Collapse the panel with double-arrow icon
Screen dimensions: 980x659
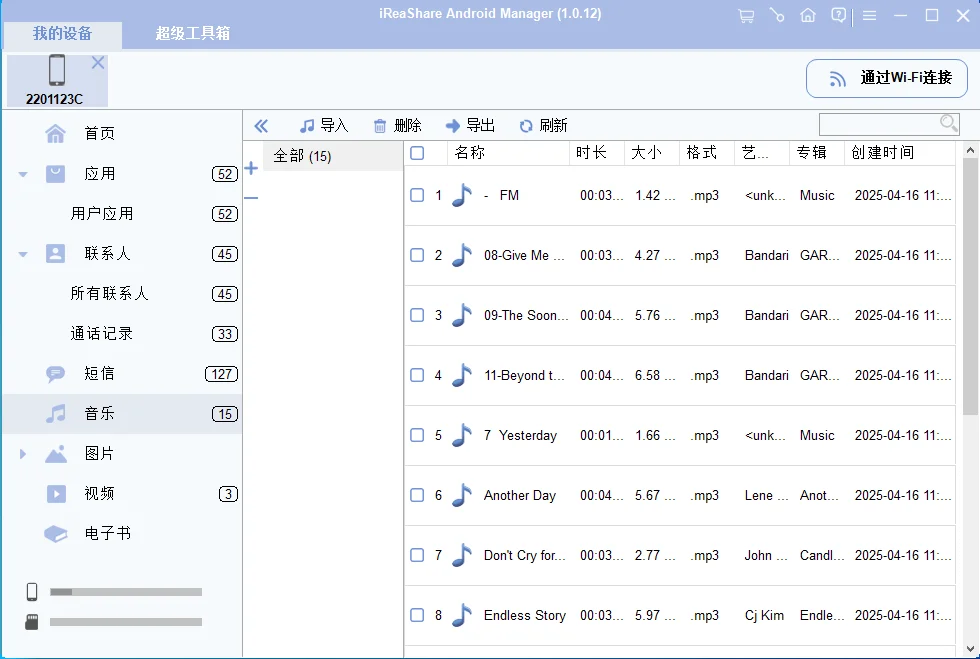pos(261,126)
